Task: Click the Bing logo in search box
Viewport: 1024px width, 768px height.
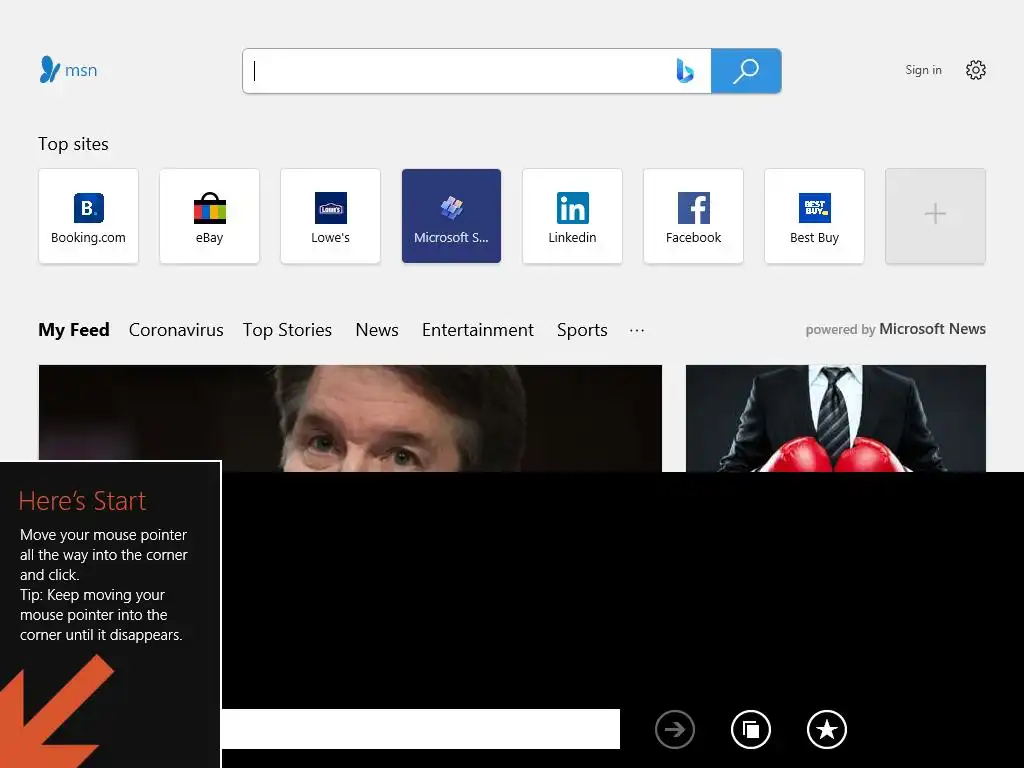Action: click(684, 71)
